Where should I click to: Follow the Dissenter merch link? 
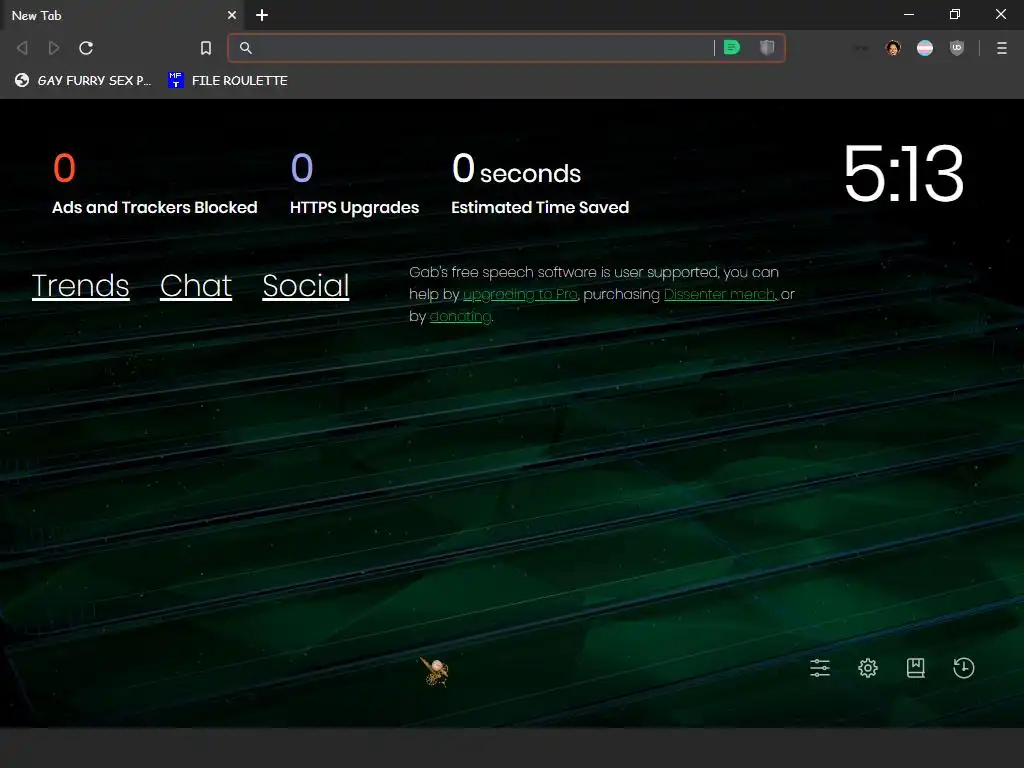click(x=719, y=295)
